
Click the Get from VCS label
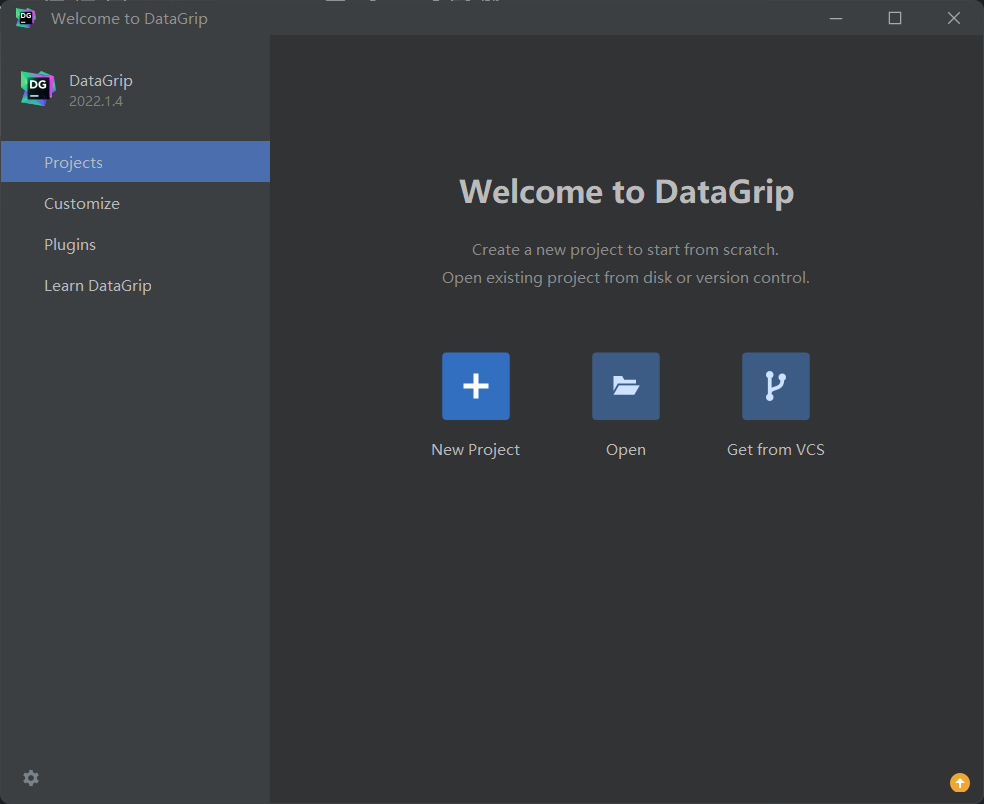776,449
